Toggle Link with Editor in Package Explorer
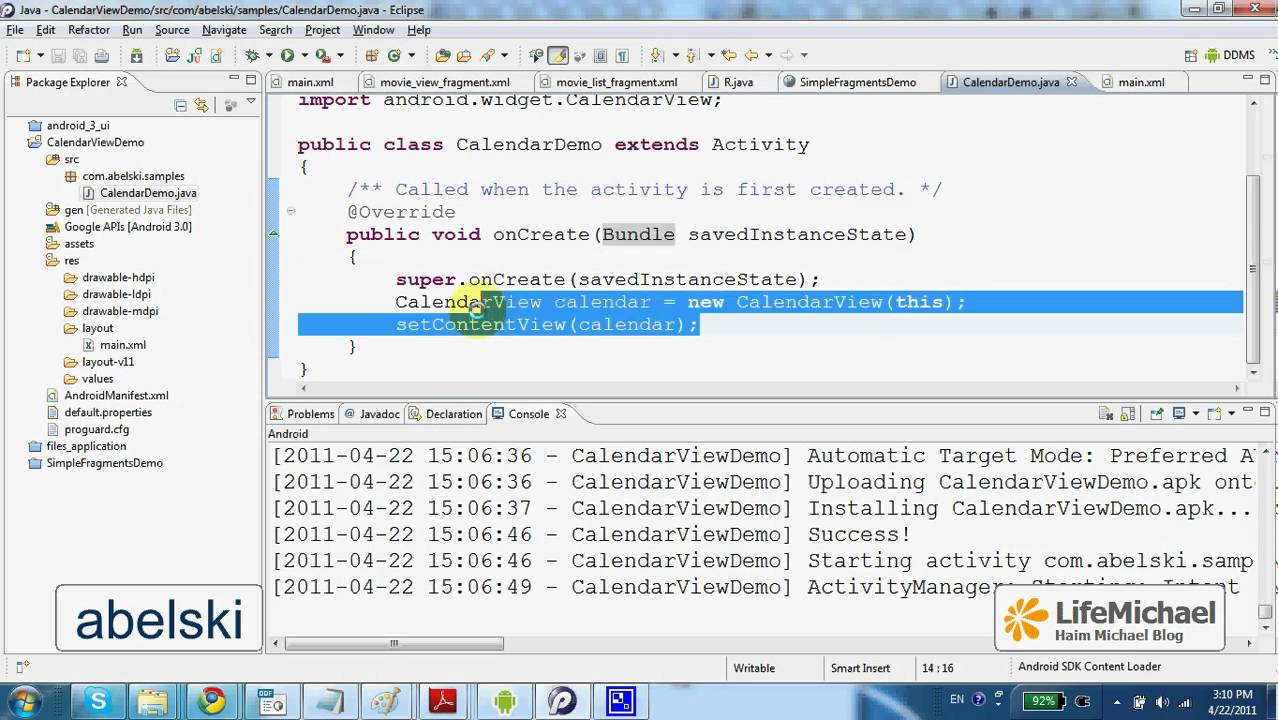 (x=201, y=105)
